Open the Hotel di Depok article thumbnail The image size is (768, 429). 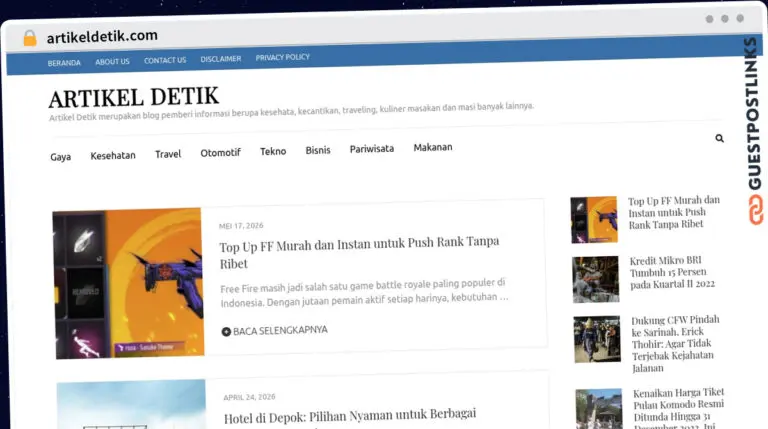(x=131, y=404)
